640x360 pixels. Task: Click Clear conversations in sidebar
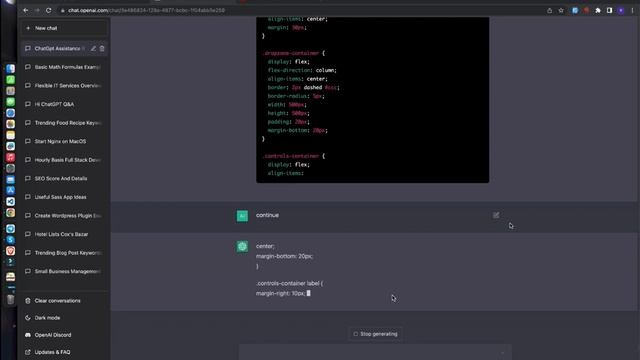point(64,301)
